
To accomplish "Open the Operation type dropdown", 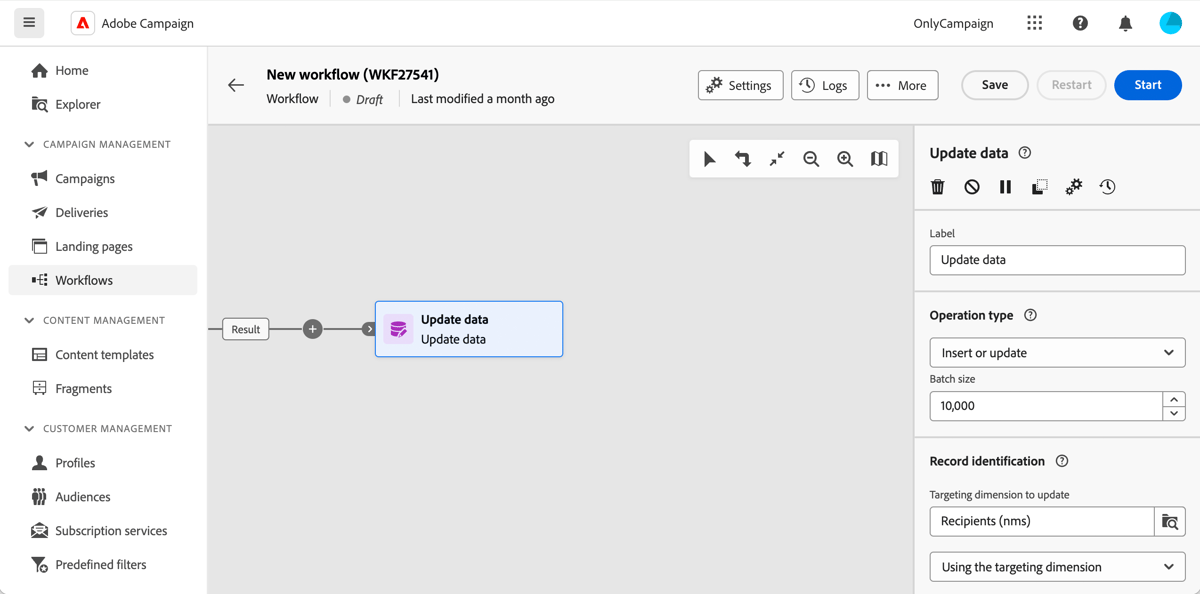I will (1057, 352).
